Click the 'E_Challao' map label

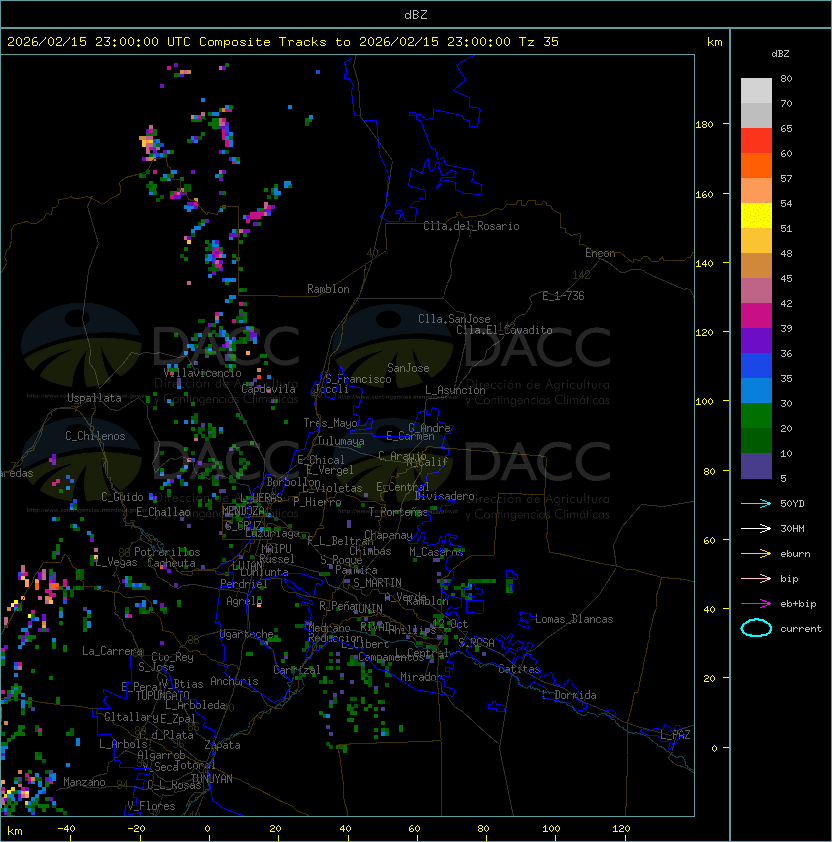coord(163,512)
